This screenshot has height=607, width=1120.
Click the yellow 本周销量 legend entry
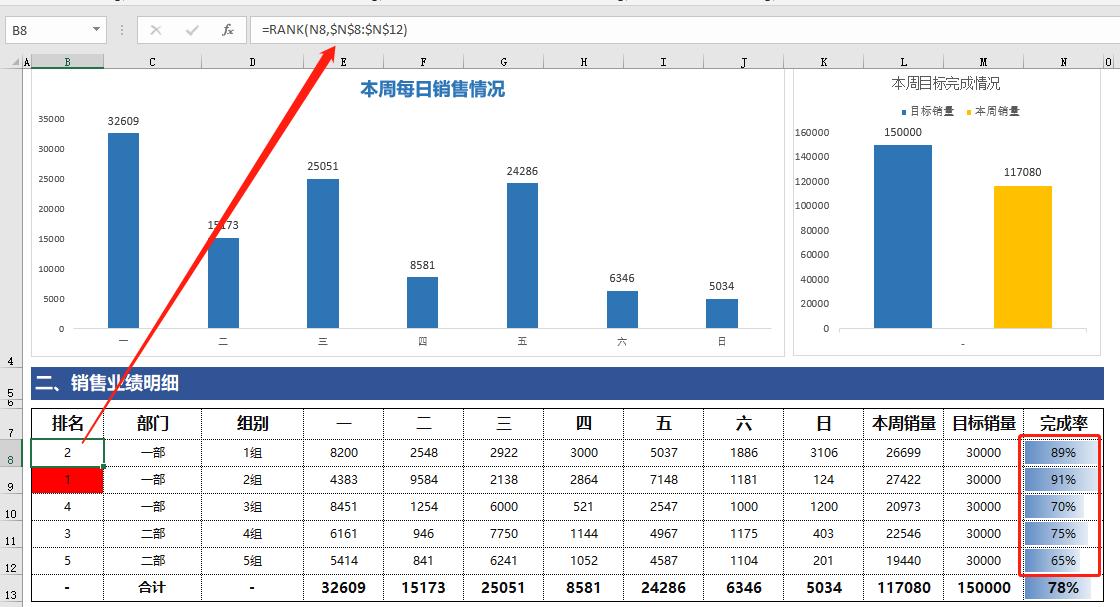coord(992,111)
